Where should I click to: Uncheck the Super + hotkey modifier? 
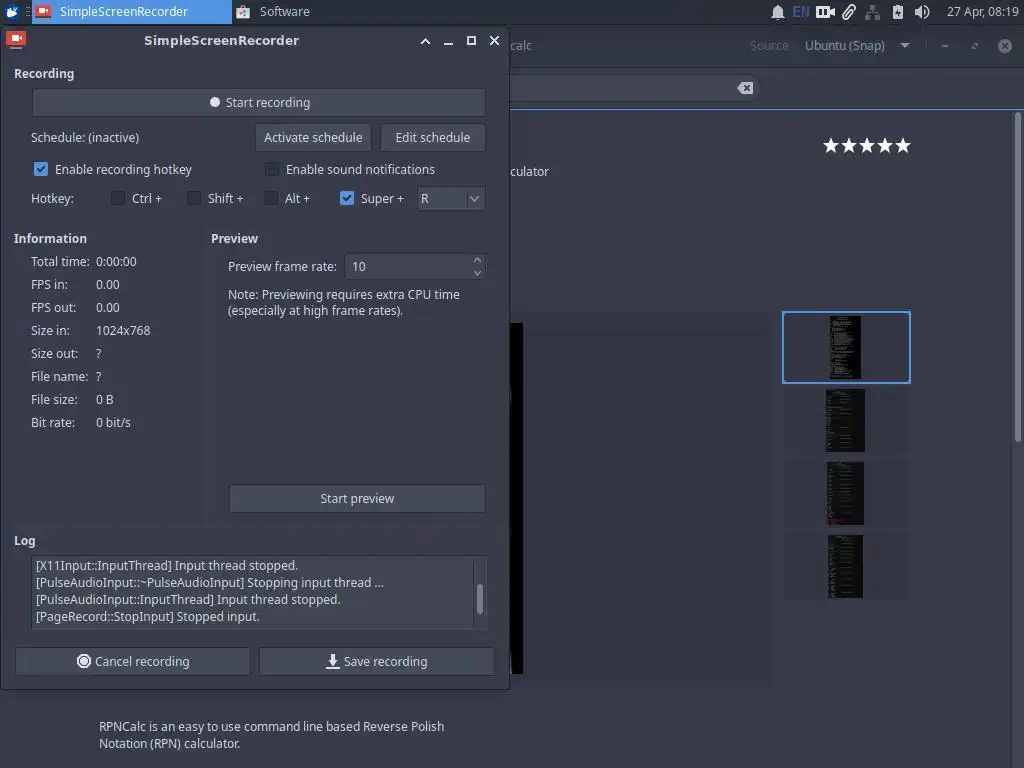pos(347,198)
